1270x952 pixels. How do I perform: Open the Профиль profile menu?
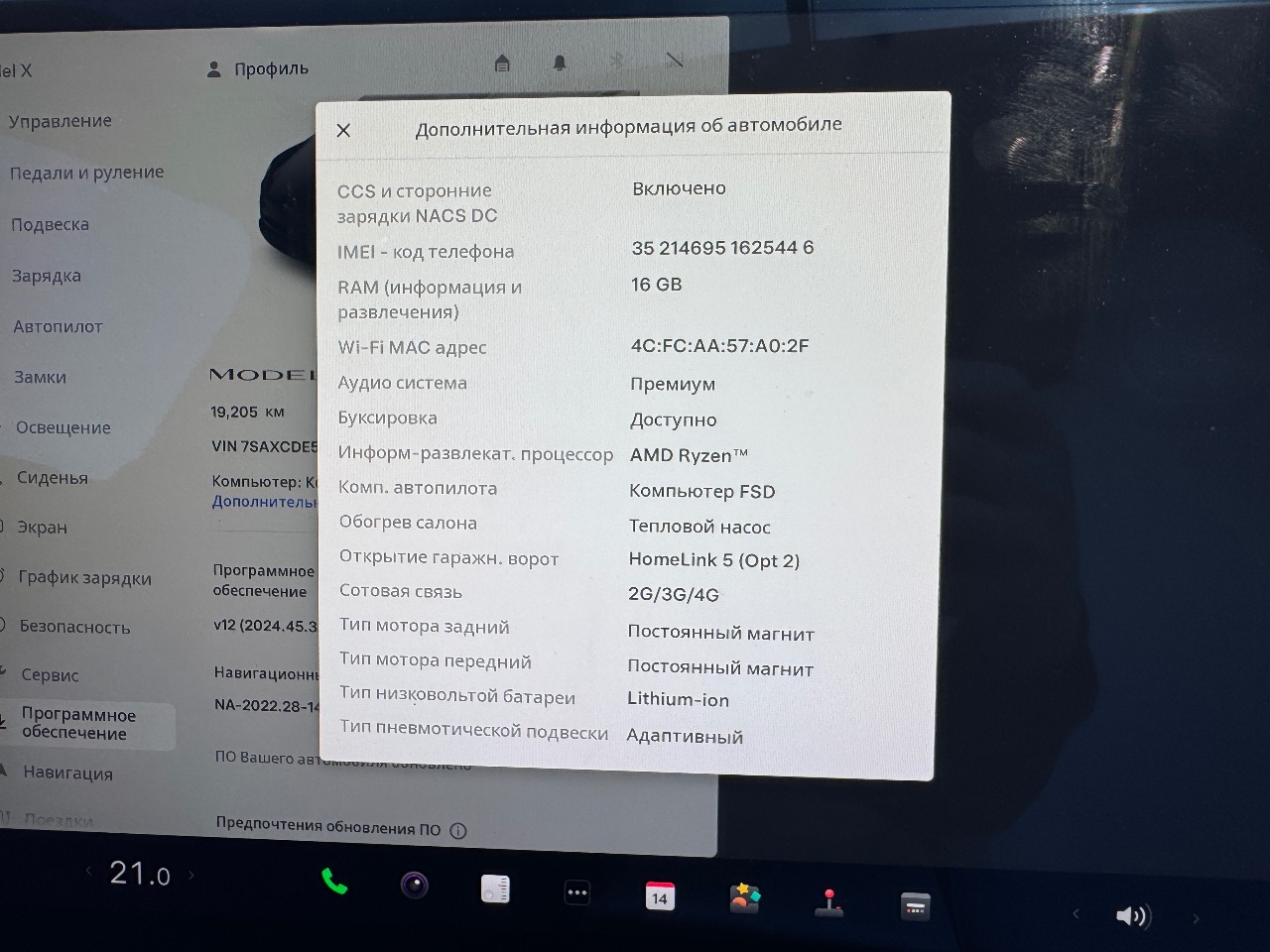tap(258, 69)
